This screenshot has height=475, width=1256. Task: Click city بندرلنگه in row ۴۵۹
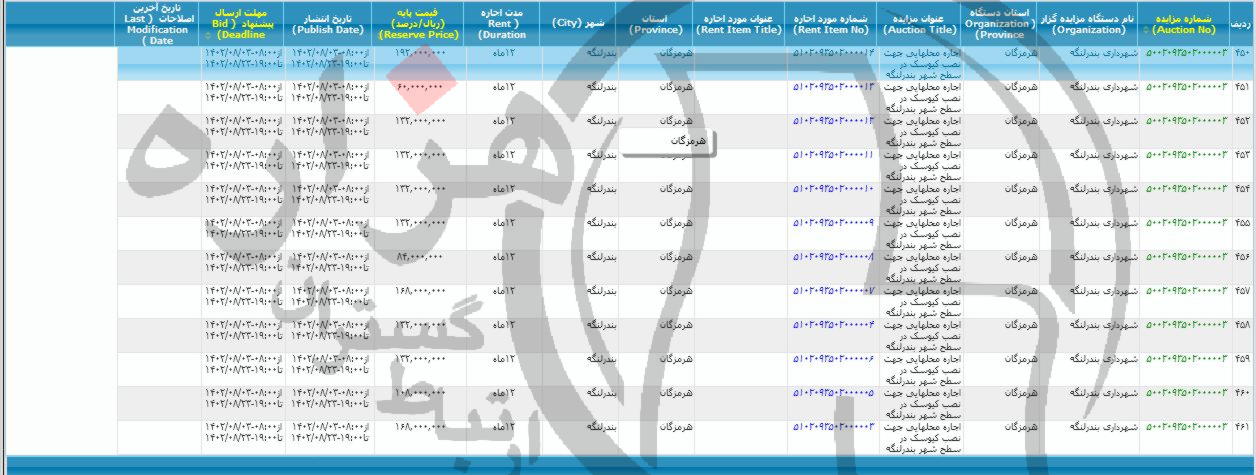[x=602, y=360]
